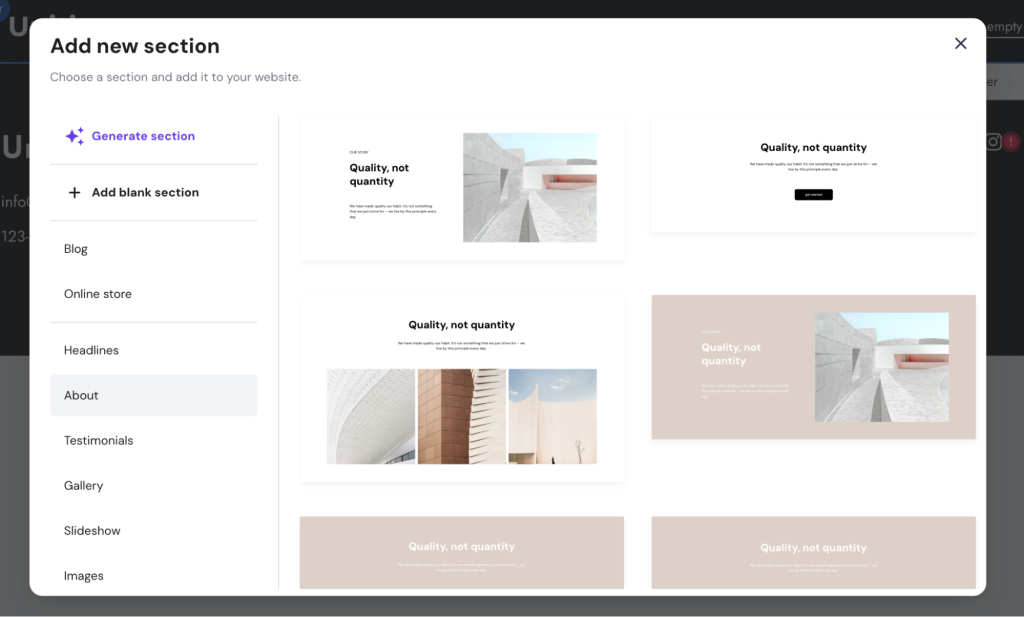Image resolution: width=1024 pixels, height=617 pixels.
Task: Click the Generate section label
Action: pyautogui.click(x=143, y=136)
